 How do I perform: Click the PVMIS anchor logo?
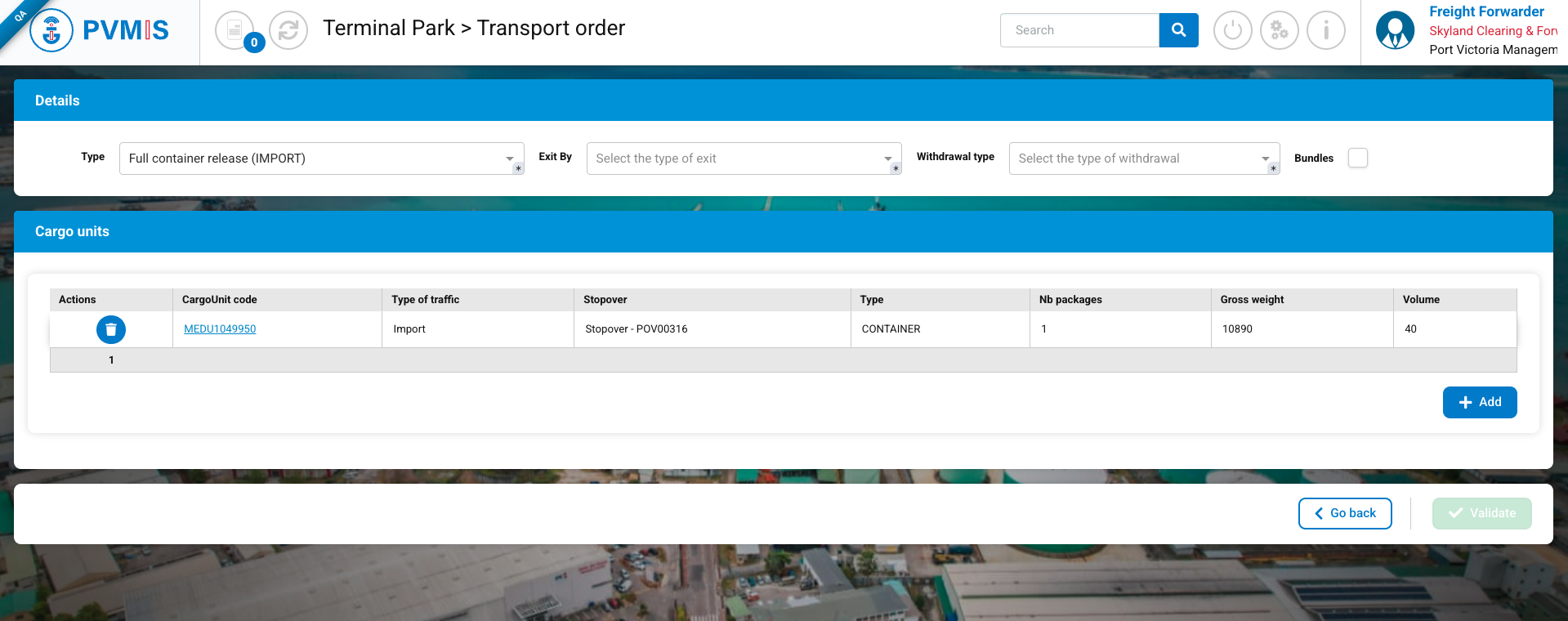(x=51, y=31)
